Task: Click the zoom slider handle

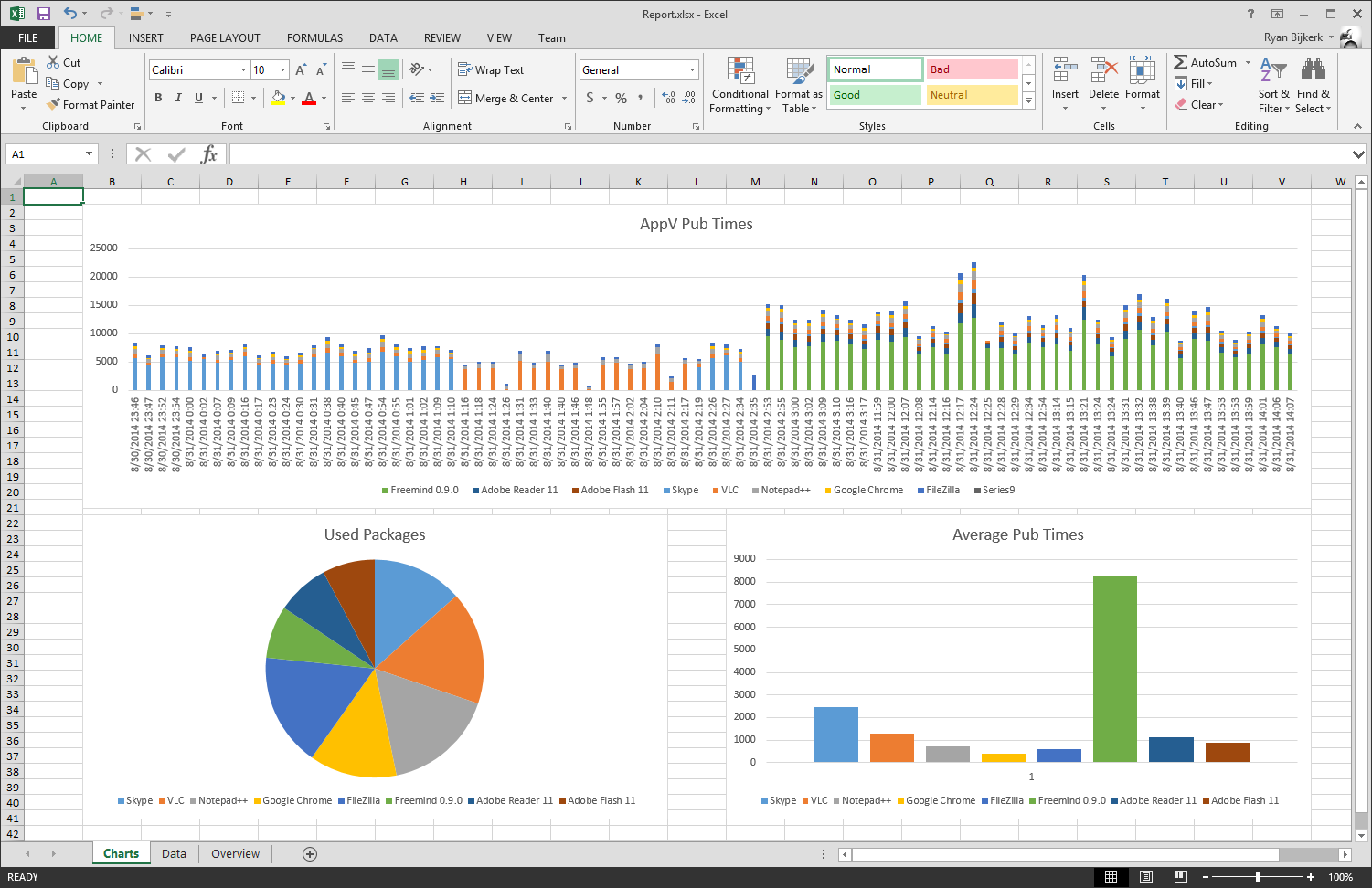Action: point(1258,877)
